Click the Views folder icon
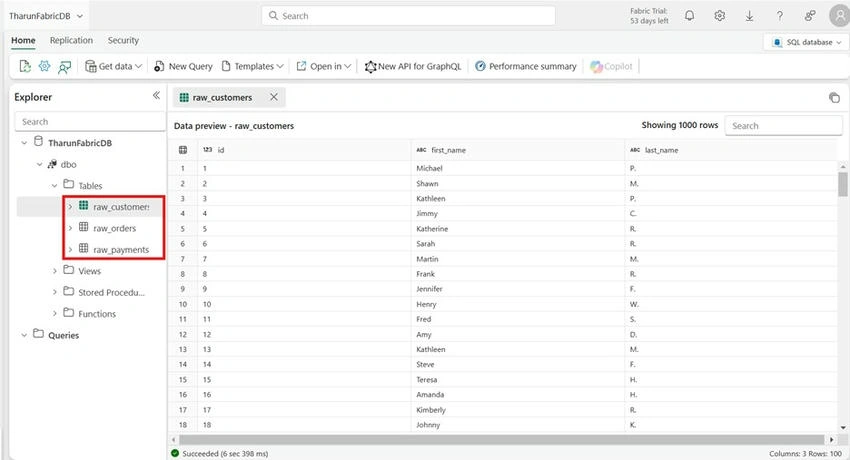 tap(69, 269)
